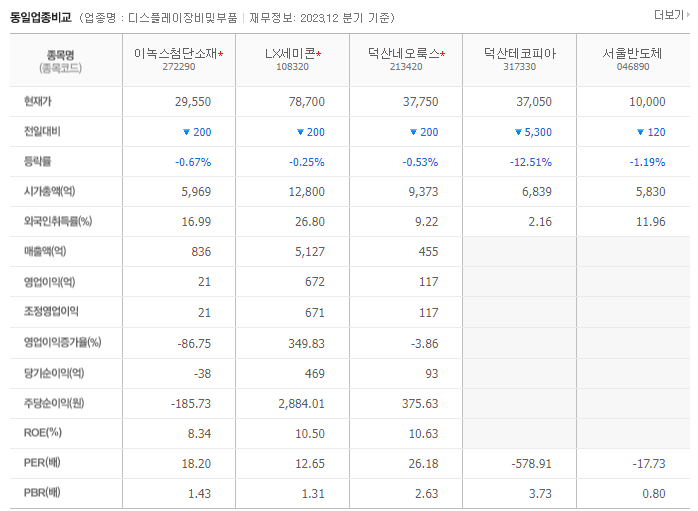
Task: Click the -0.25% change rate
Action: coord(307,162)
